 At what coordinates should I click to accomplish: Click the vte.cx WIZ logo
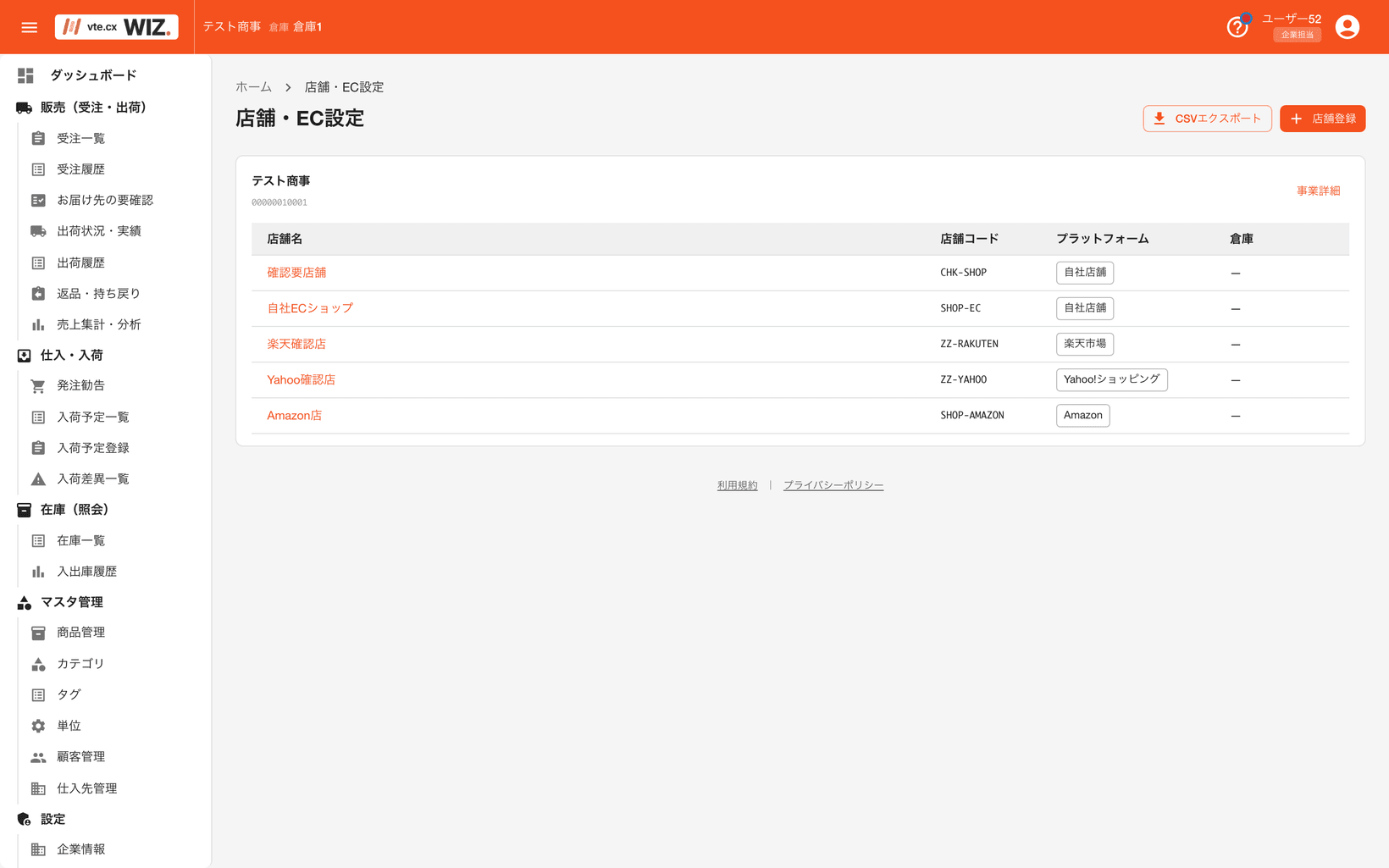(x=117, y=27)
